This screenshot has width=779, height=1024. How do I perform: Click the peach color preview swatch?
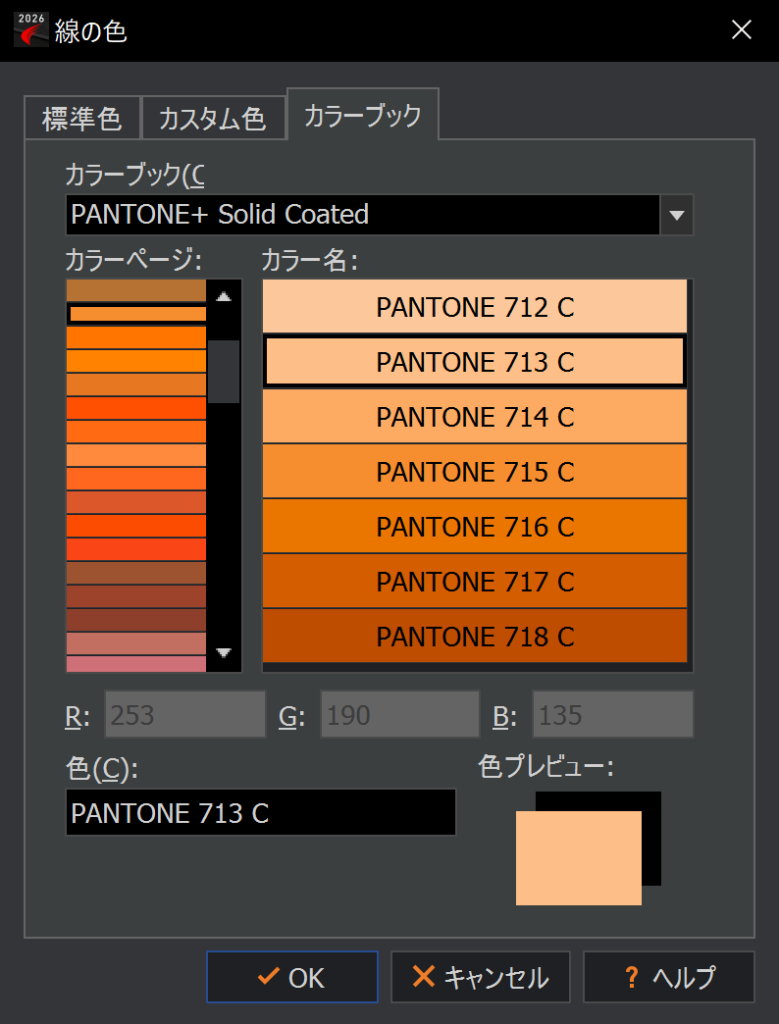(x=579, y=857)
